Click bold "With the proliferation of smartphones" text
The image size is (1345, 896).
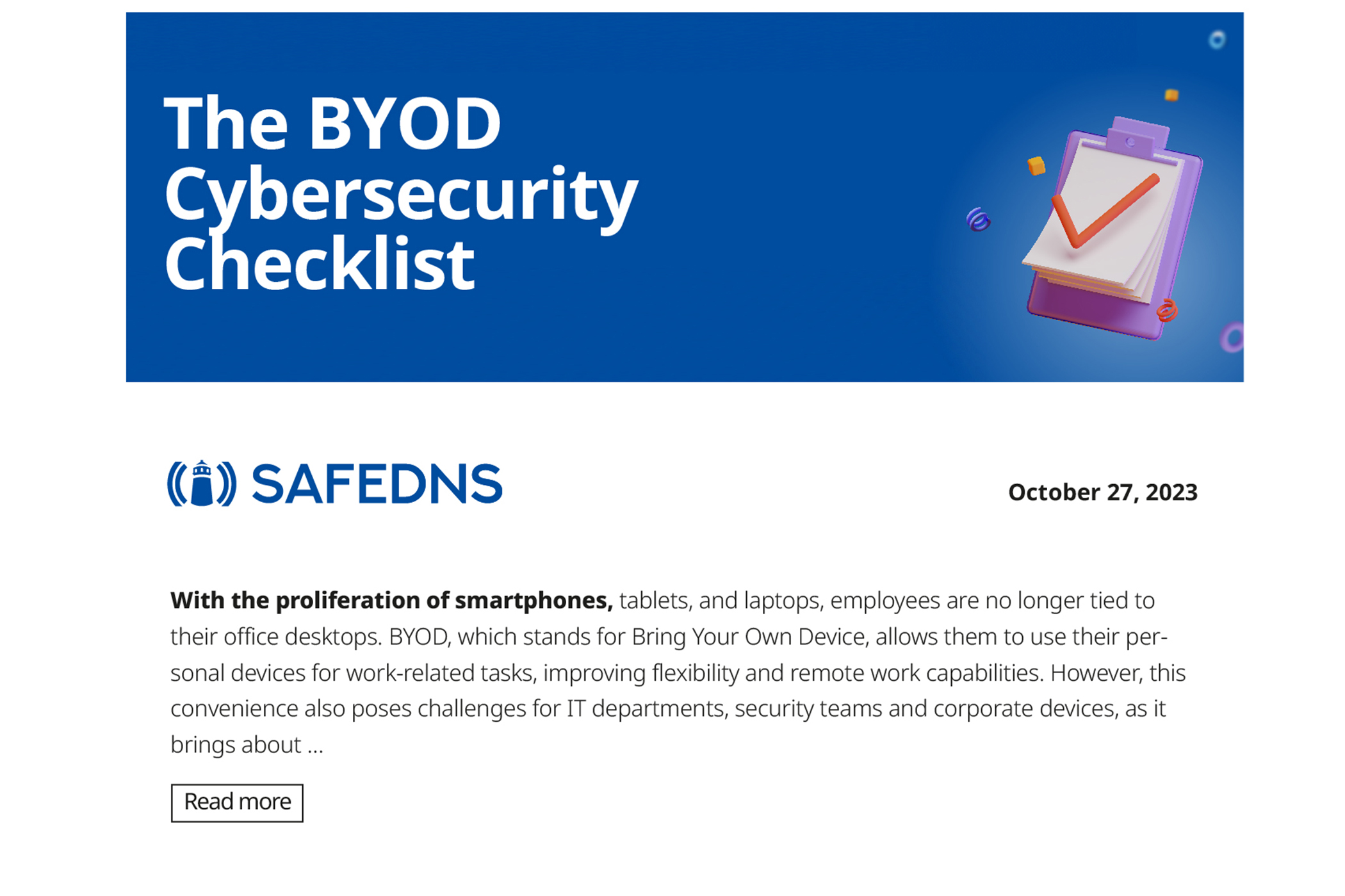pyautogui.click(x=391, y=600)
